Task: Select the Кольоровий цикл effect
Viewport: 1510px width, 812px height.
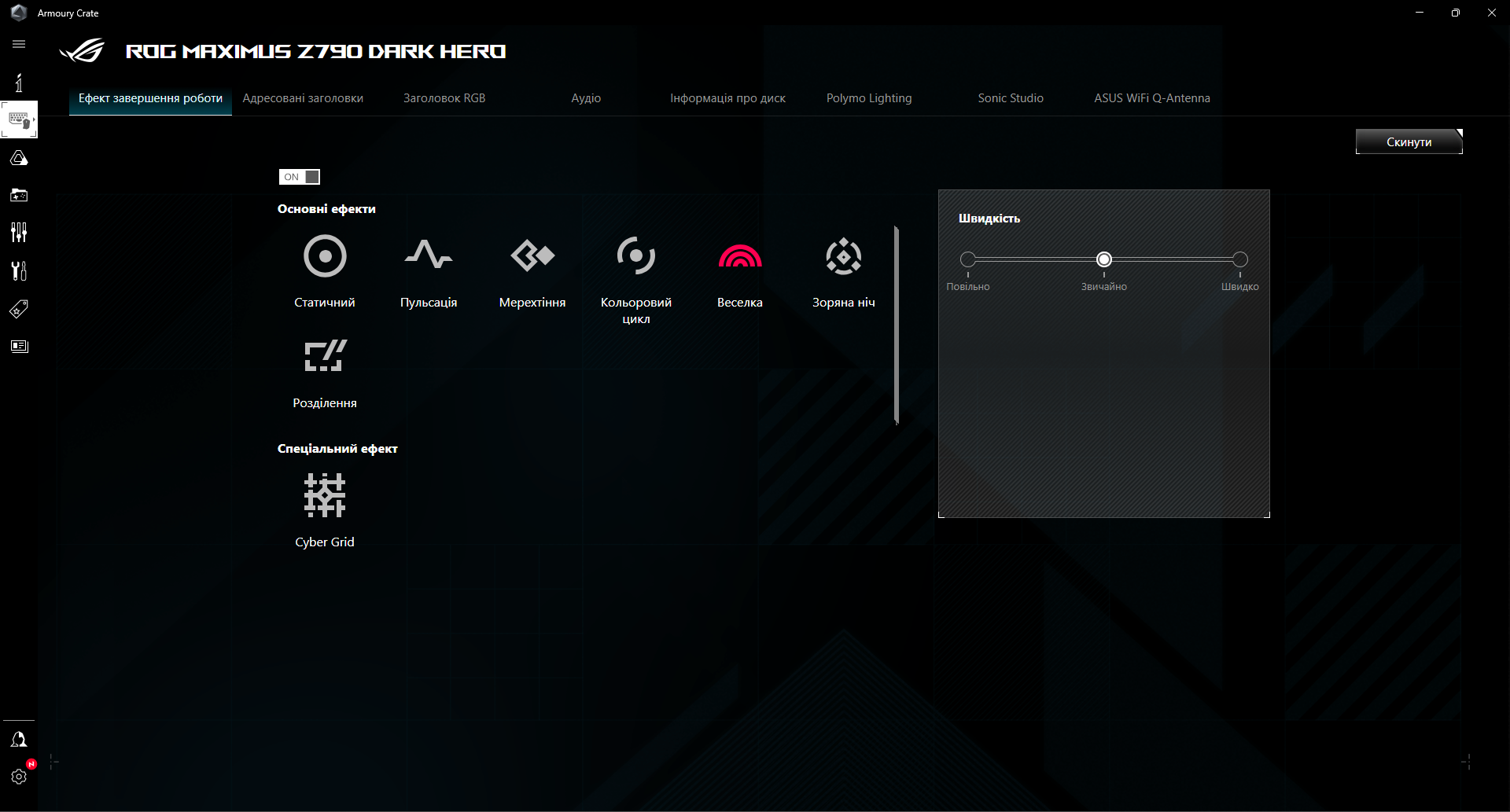Action: point(636,255)
